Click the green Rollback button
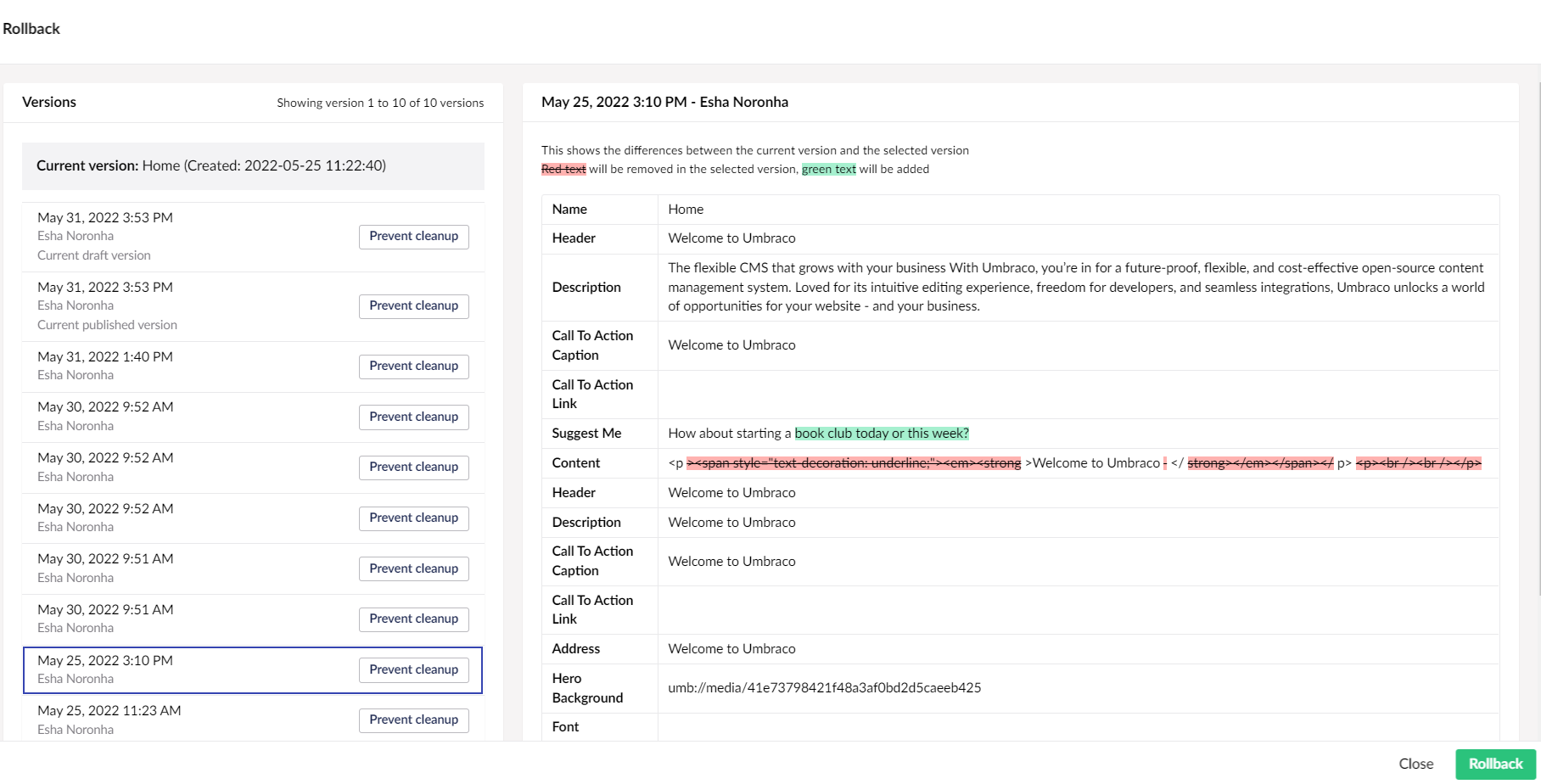Viewport: 1541px width, 784px height. [x=1495, y=764]
